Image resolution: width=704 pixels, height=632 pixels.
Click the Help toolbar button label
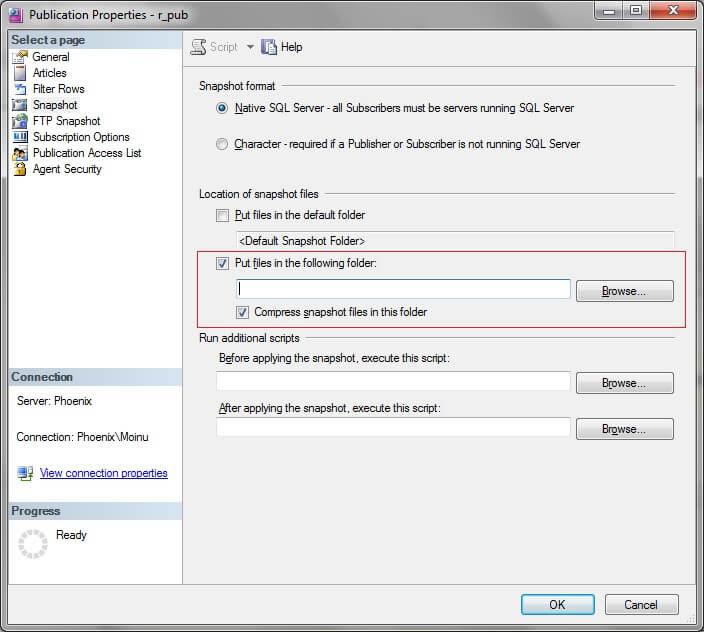(291, 47)
